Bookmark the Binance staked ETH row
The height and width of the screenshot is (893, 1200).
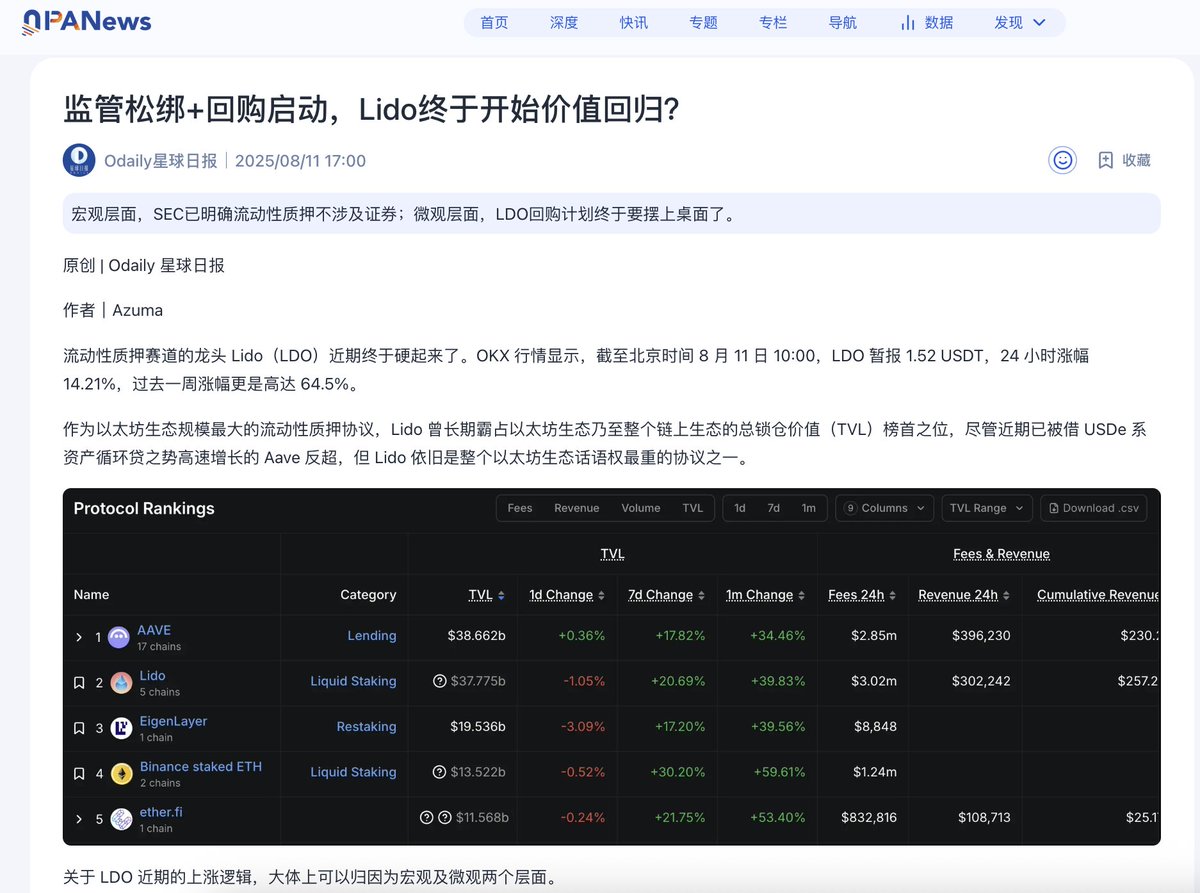click(x=79, y=774)
